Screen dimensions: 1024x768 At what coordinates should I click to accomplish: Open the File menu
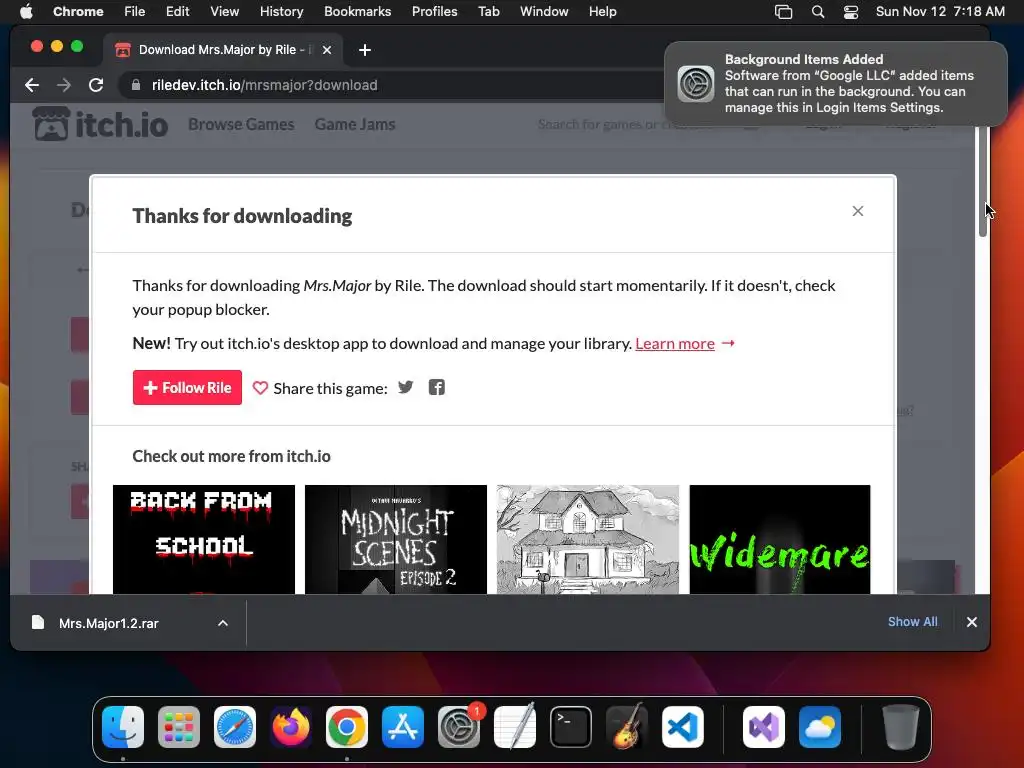[x=135, y=11]
